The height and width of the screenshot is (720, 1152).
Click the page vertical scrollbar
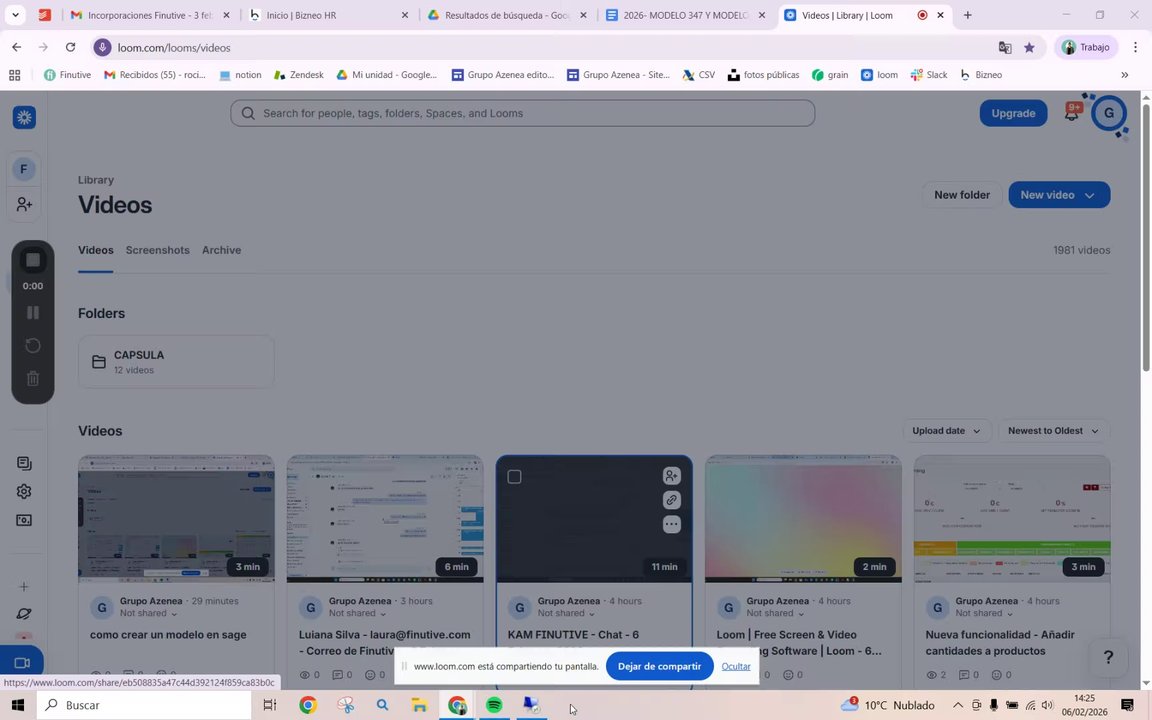(x=1145, y=237)
